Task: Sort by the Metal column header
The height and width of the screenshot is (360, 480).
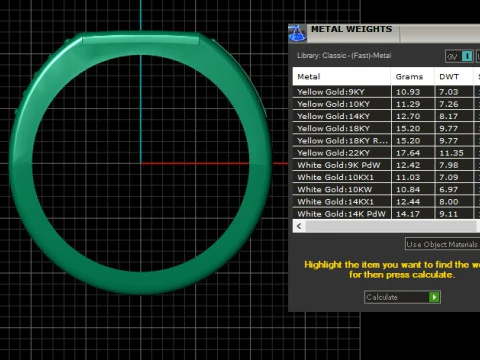Action: click(x=342, y=77)
